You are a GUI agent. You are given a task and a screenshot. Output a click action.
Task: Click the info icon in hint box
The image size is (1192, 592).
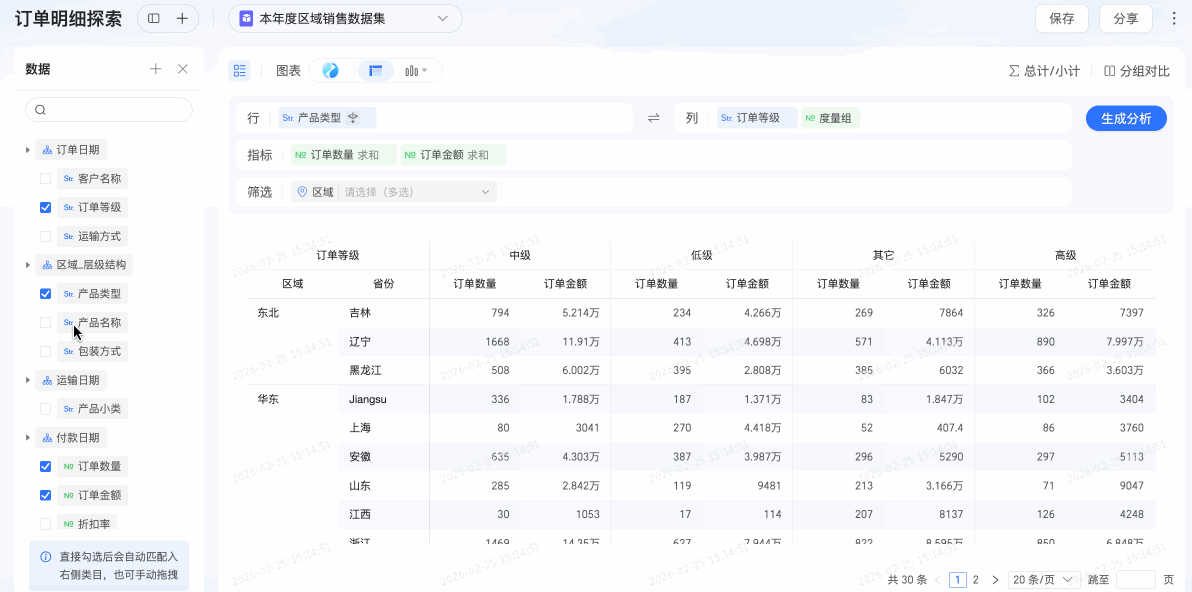(46, 556)
